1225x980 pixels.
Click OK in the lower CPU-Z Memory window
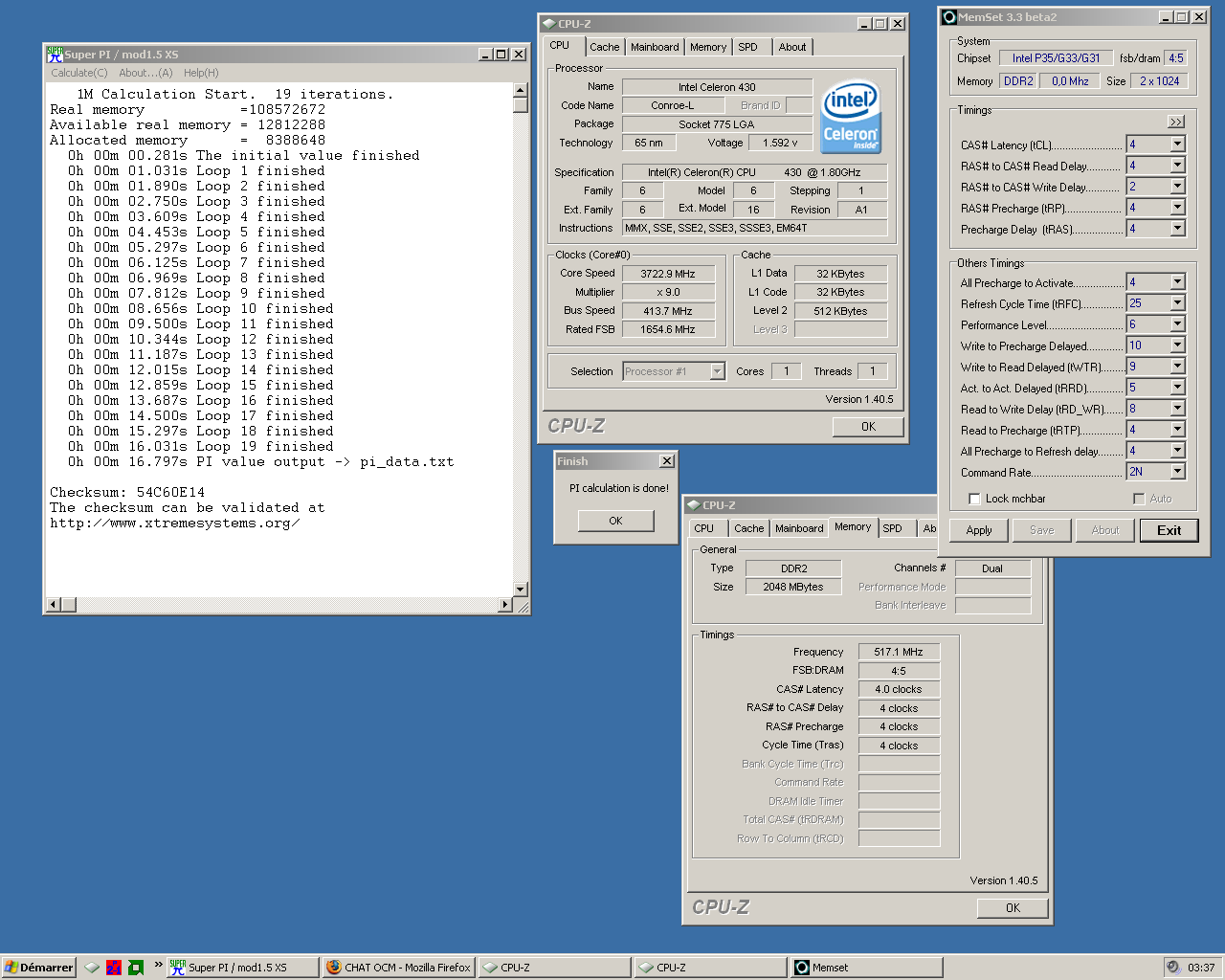click(1013, 908)
